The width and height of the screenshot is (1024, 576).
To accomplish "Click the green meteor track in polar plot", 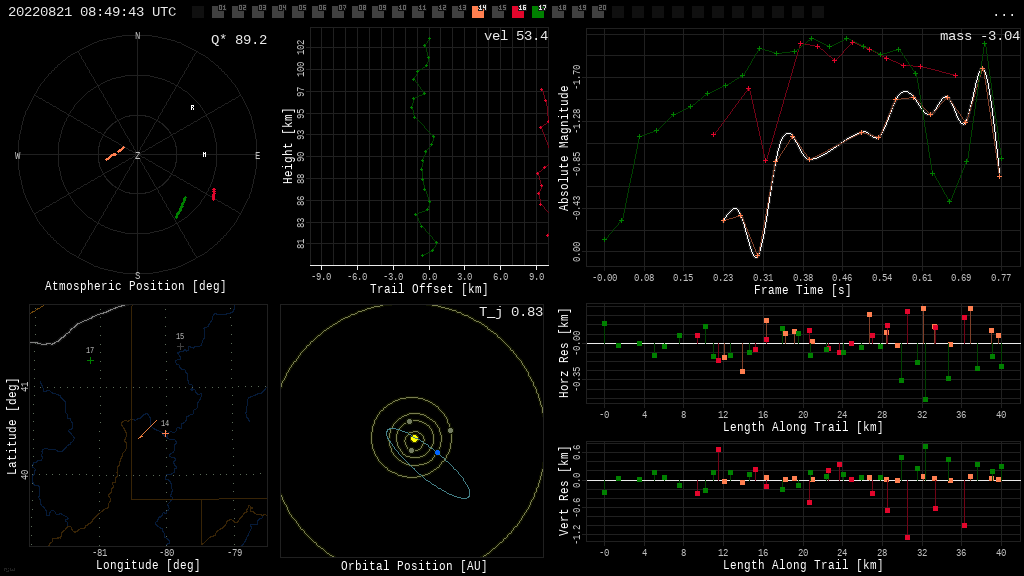I will point(181,208).
